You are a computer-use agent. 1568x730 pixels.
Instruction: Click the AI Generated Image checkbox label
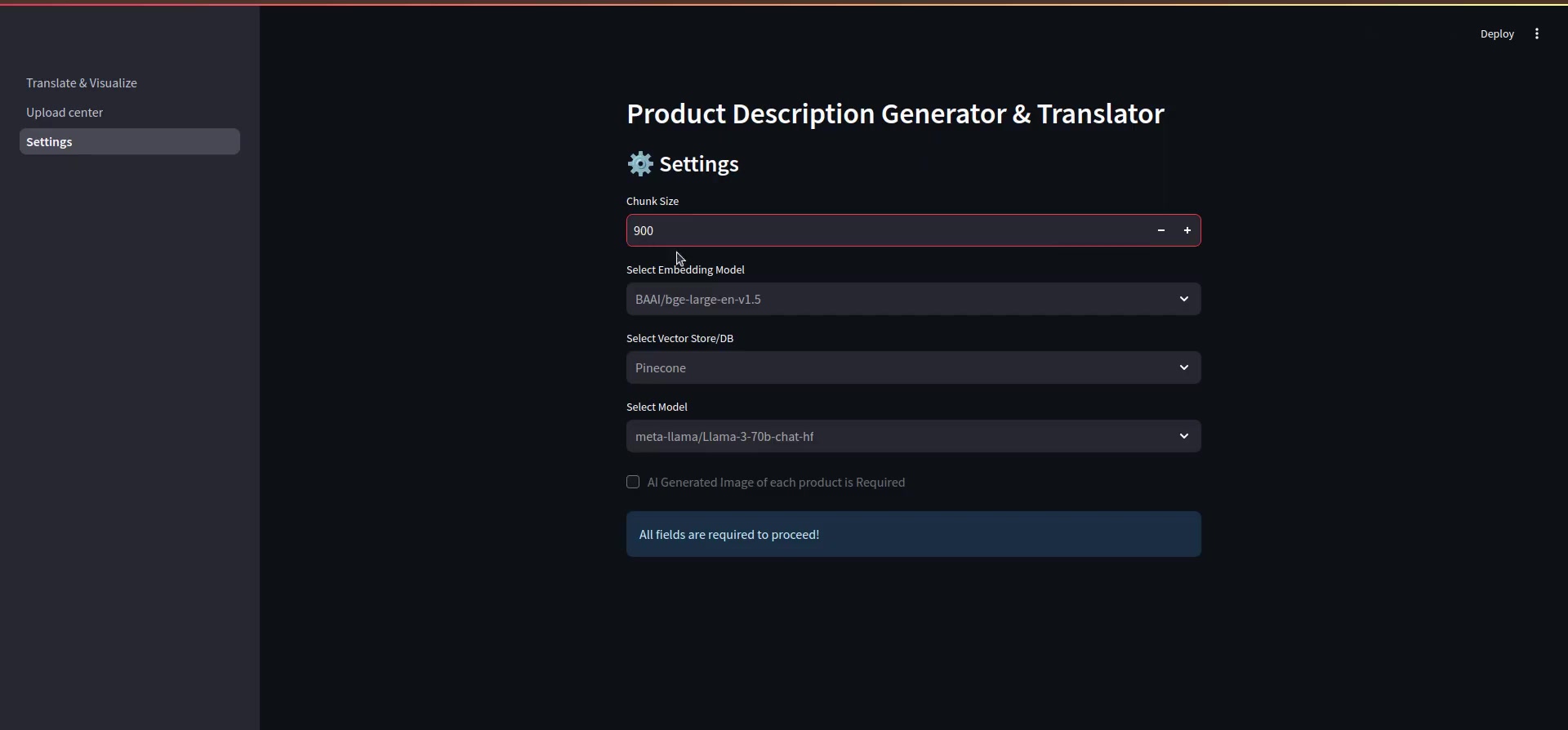pos(776,483)
